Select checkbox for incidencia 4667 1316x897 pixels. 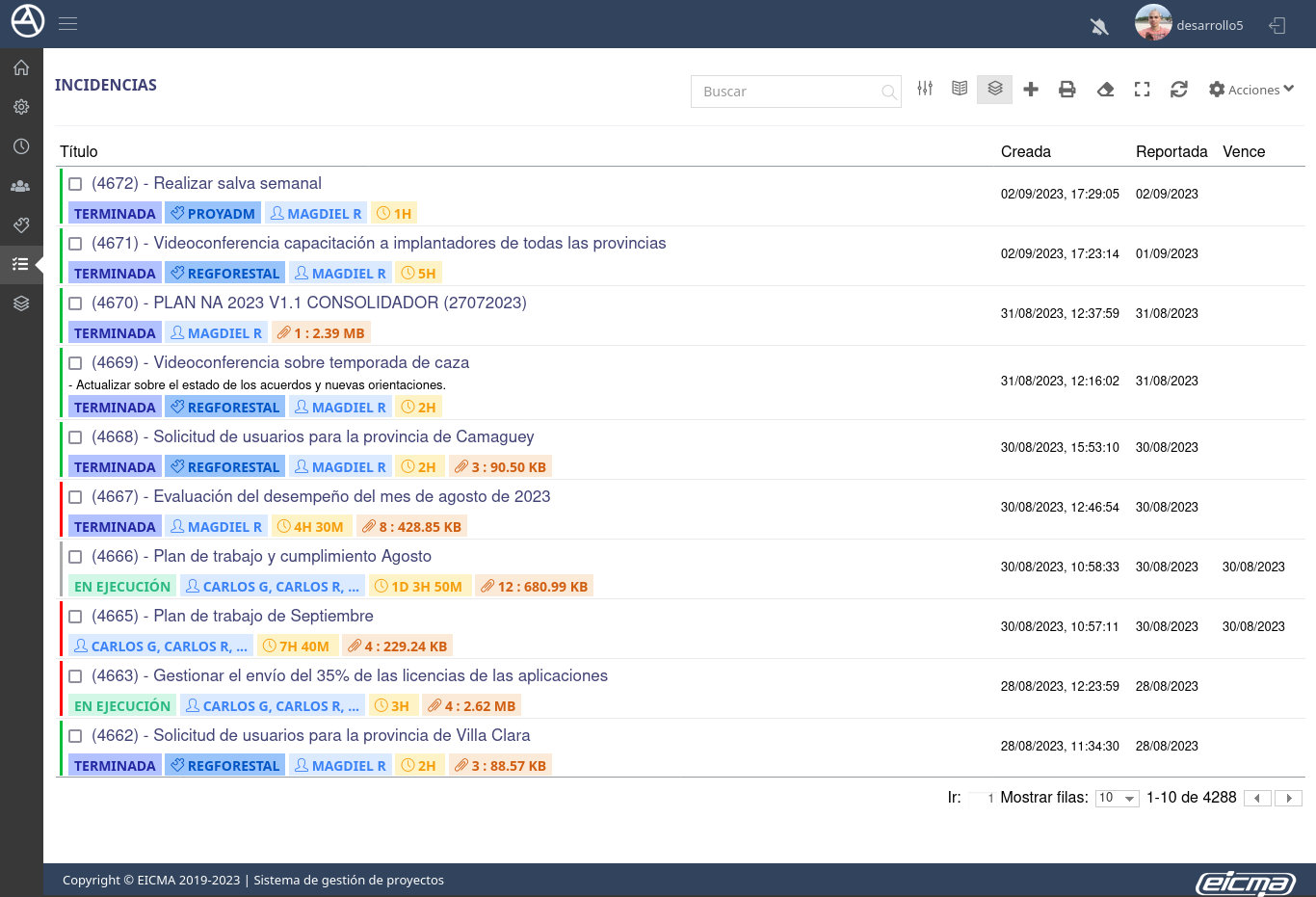pyautogui.click(x=75, y=497)
